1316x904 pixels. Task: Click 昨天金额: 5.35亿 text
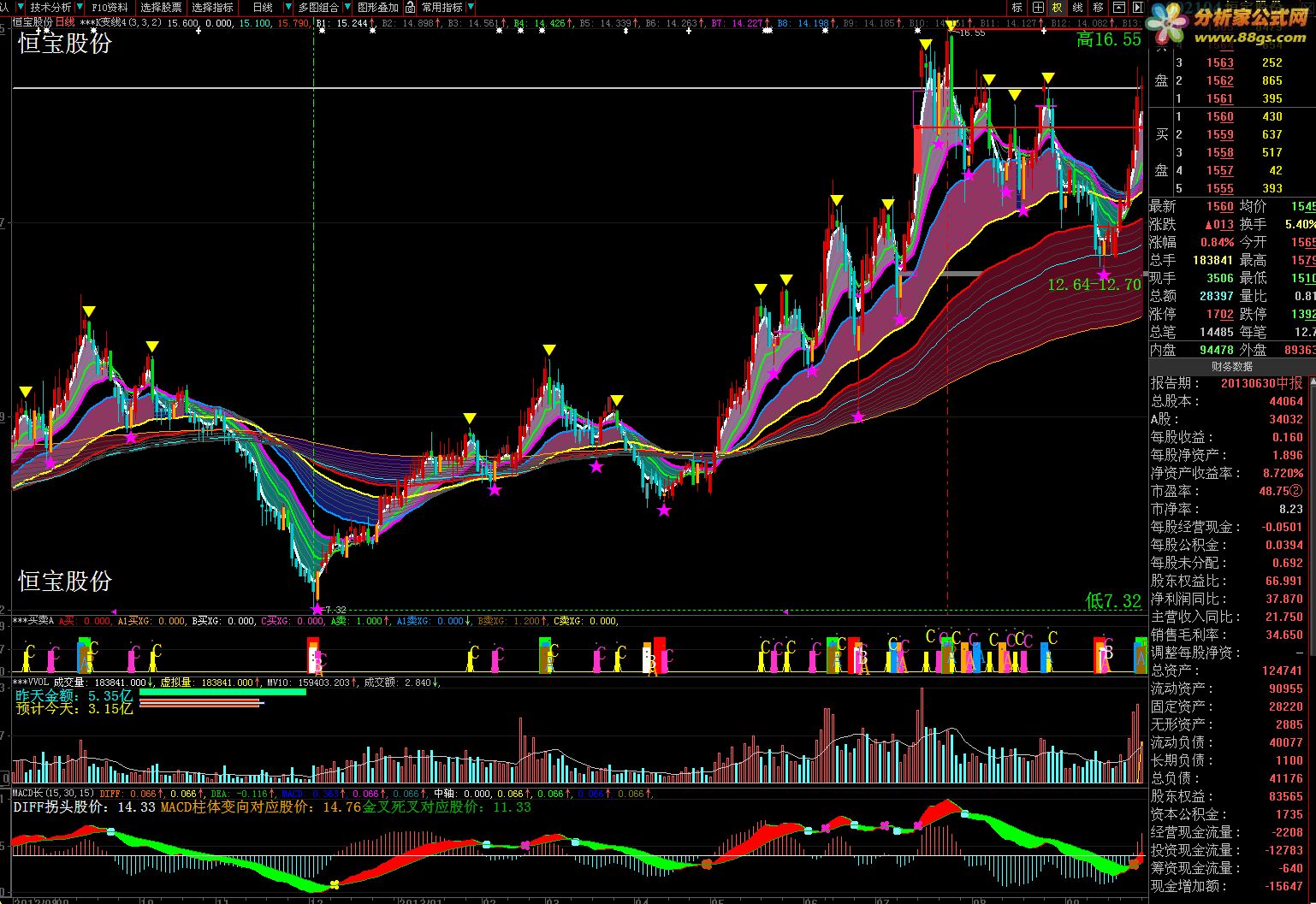click(74, 696)
